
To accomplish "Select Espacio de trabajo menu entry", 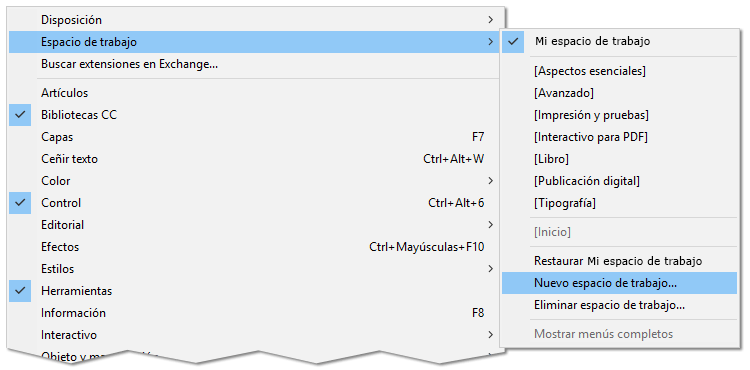I will 255,42.
